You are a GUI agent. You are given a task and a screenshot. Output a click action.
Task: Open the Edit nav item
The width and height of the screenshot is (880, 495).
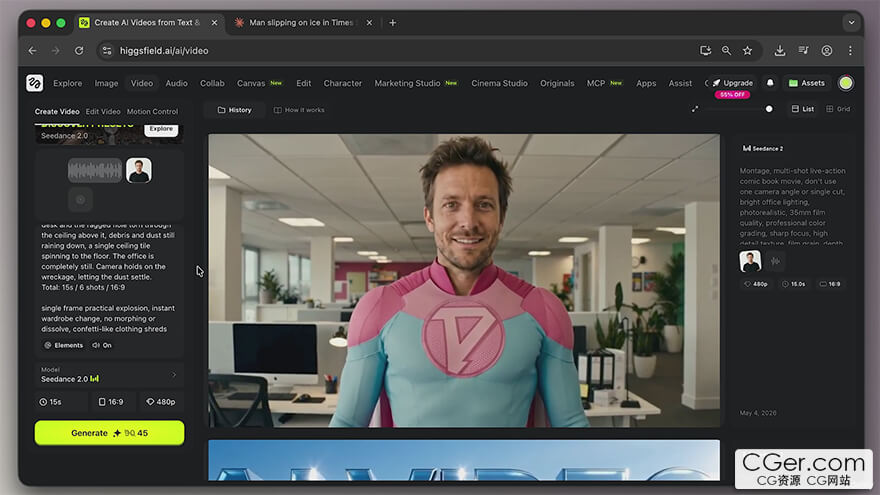coord(304,83)
